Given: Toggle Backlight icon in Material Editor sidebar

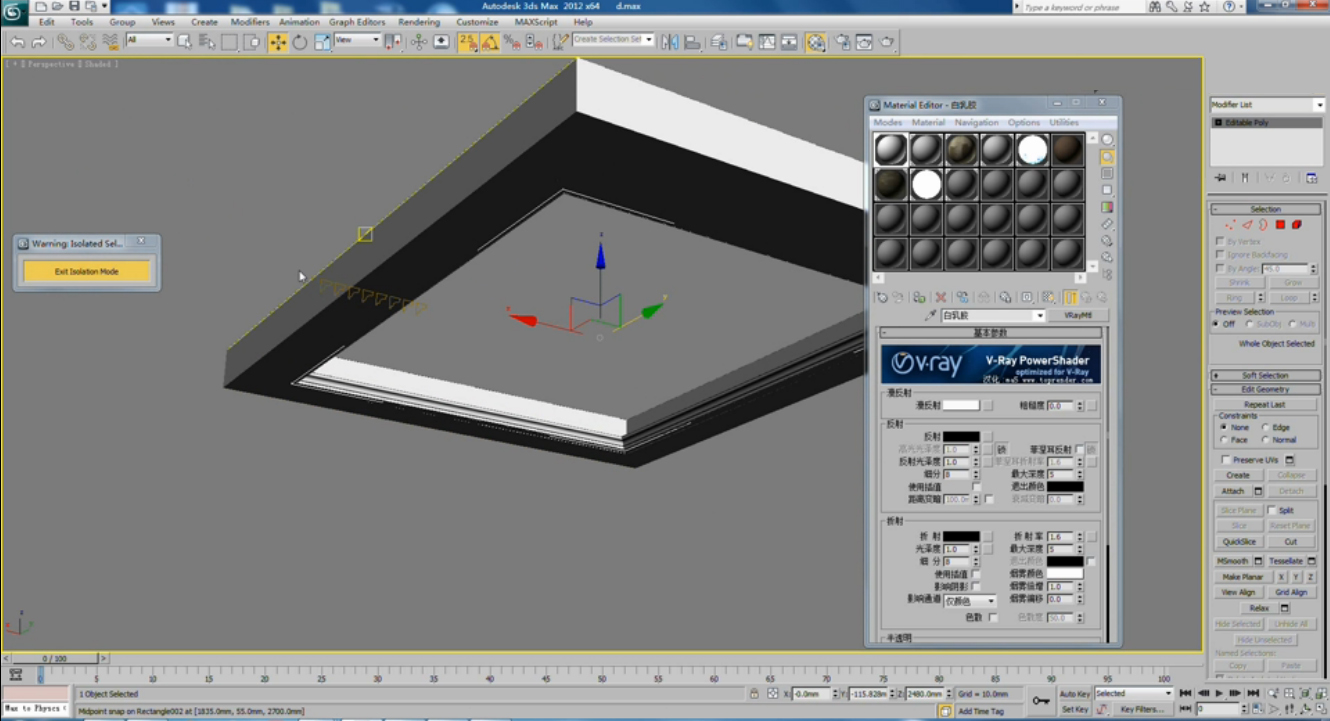Looking at the screenshot, I should 1107,157.
